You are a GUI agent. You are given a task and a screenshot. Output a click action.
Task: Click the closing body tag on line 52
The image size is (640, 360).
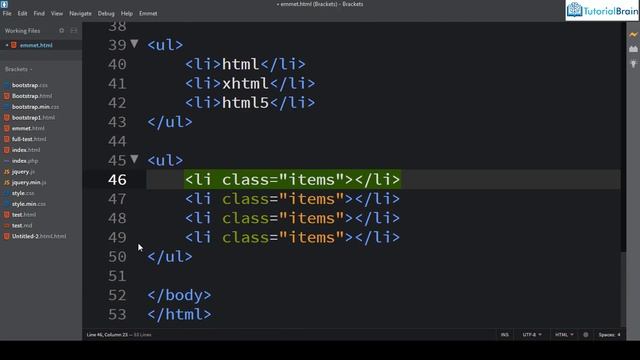(x=179, y=295)
